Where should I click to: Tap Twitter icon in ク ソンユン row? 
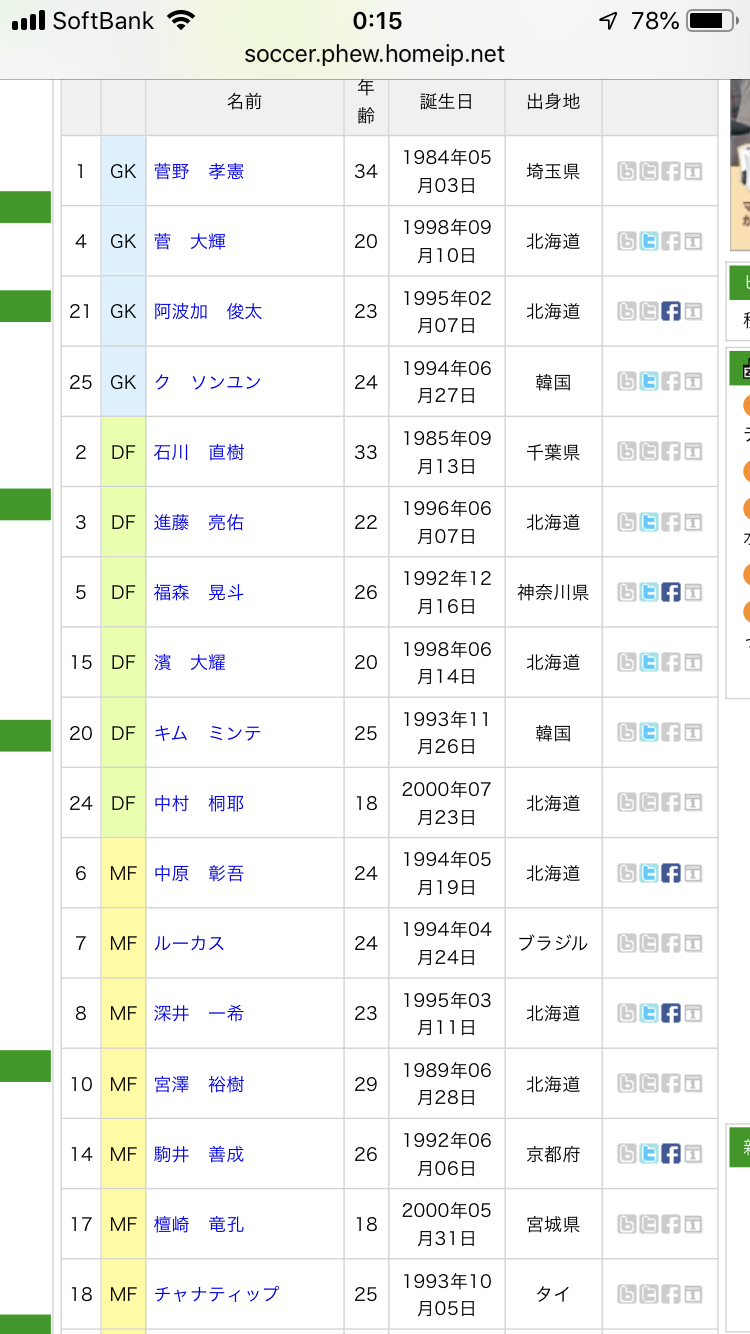[649, 381]
